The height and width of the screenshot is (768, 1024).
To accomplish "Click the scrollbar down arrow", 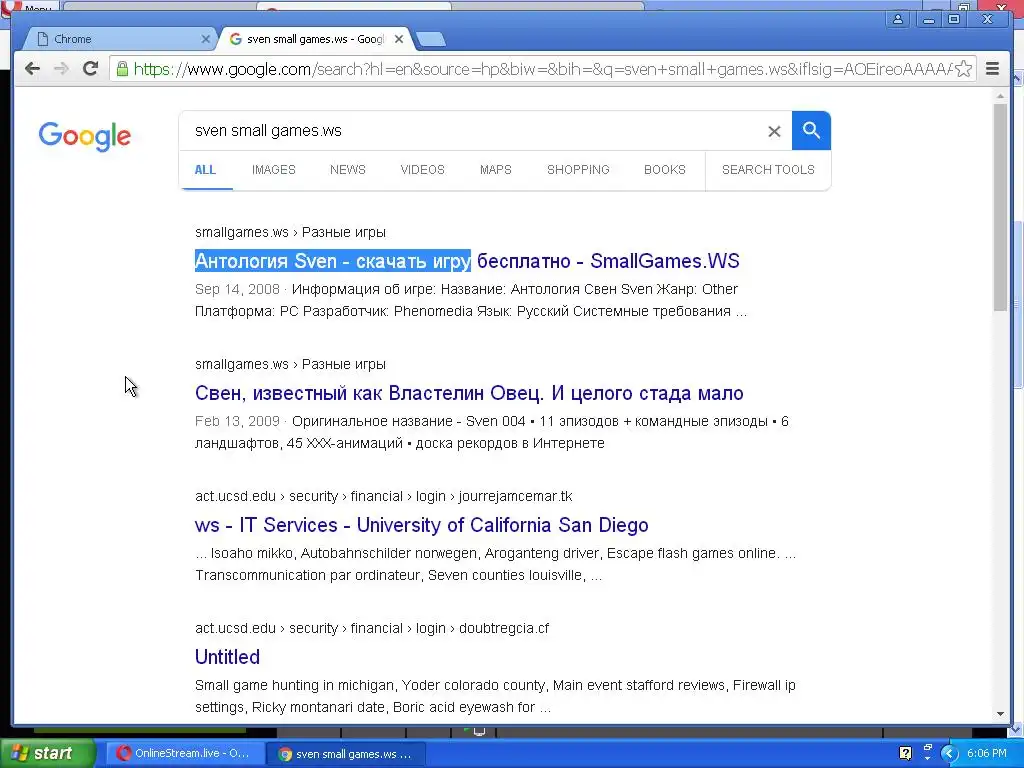I will [1000, 714].
